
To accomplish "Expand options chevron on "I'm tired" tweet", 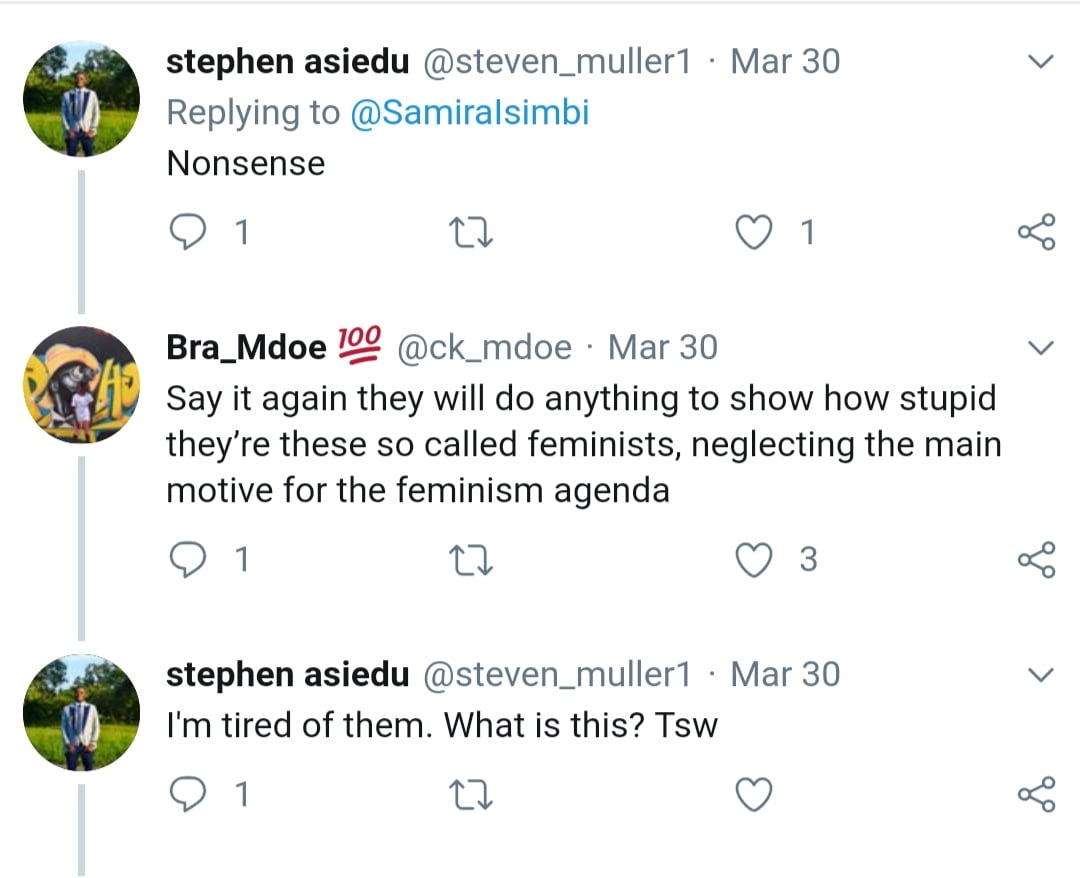I will (x=1041, y=676).
